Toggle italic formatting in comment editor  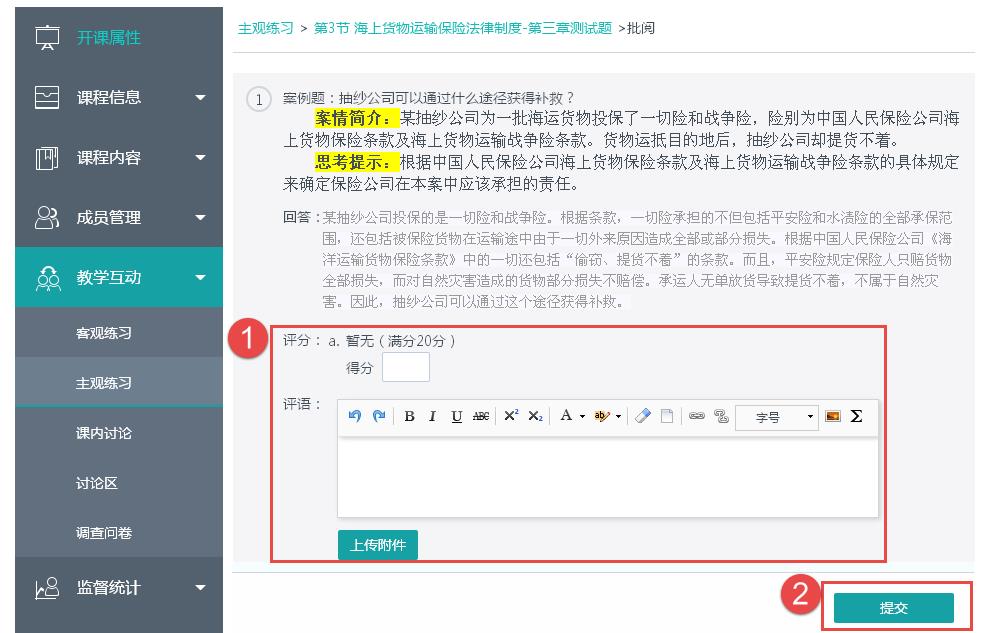(432, 417)
